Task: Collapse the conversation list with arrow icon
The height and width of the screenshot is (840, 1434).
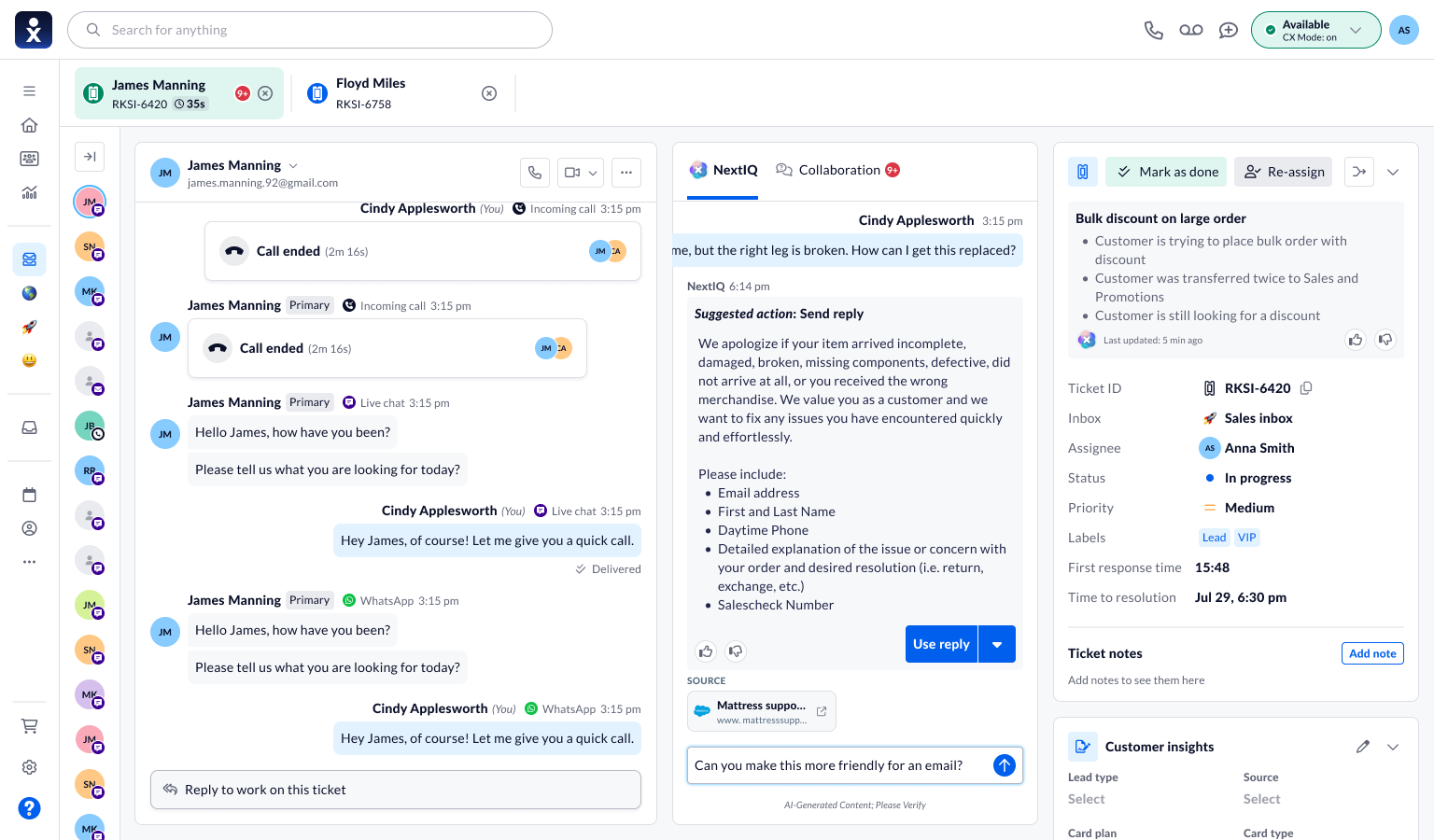Action: pos(90,157)
